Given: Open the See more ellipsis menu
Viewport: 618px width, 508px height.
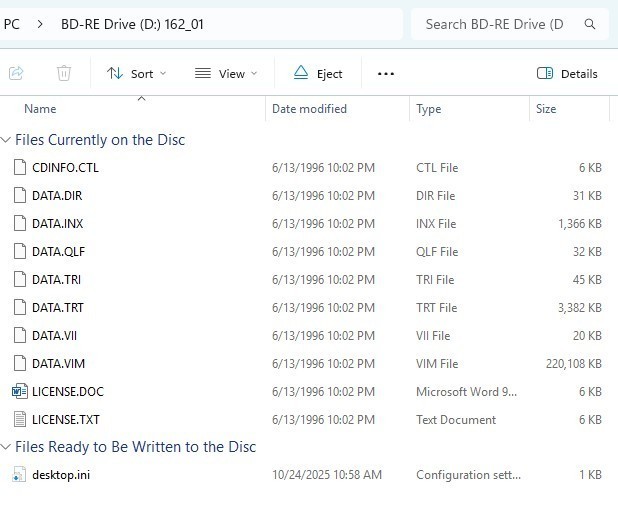Looking at the screenshot, I should [x=386, y=73].
